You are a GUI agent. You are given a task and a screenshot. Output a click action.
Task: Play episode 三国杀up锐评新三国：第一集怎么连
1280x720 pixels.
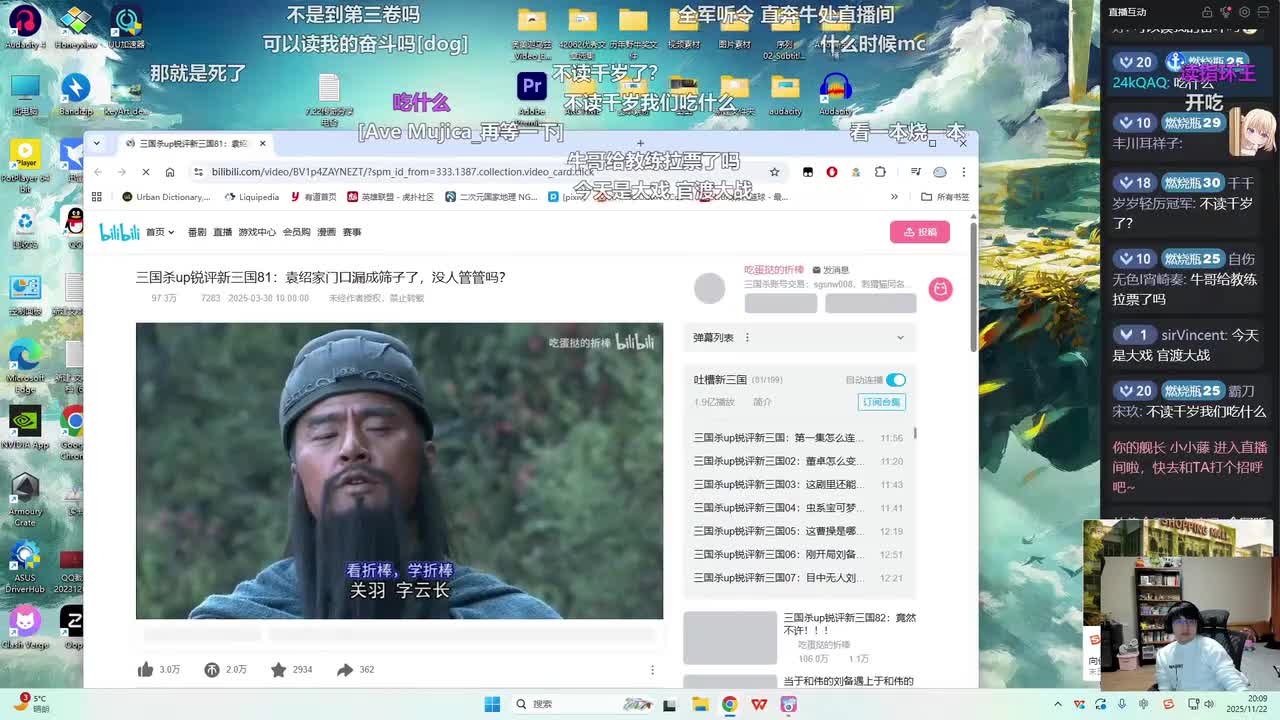pyautogui.click(x=799, y=438)
